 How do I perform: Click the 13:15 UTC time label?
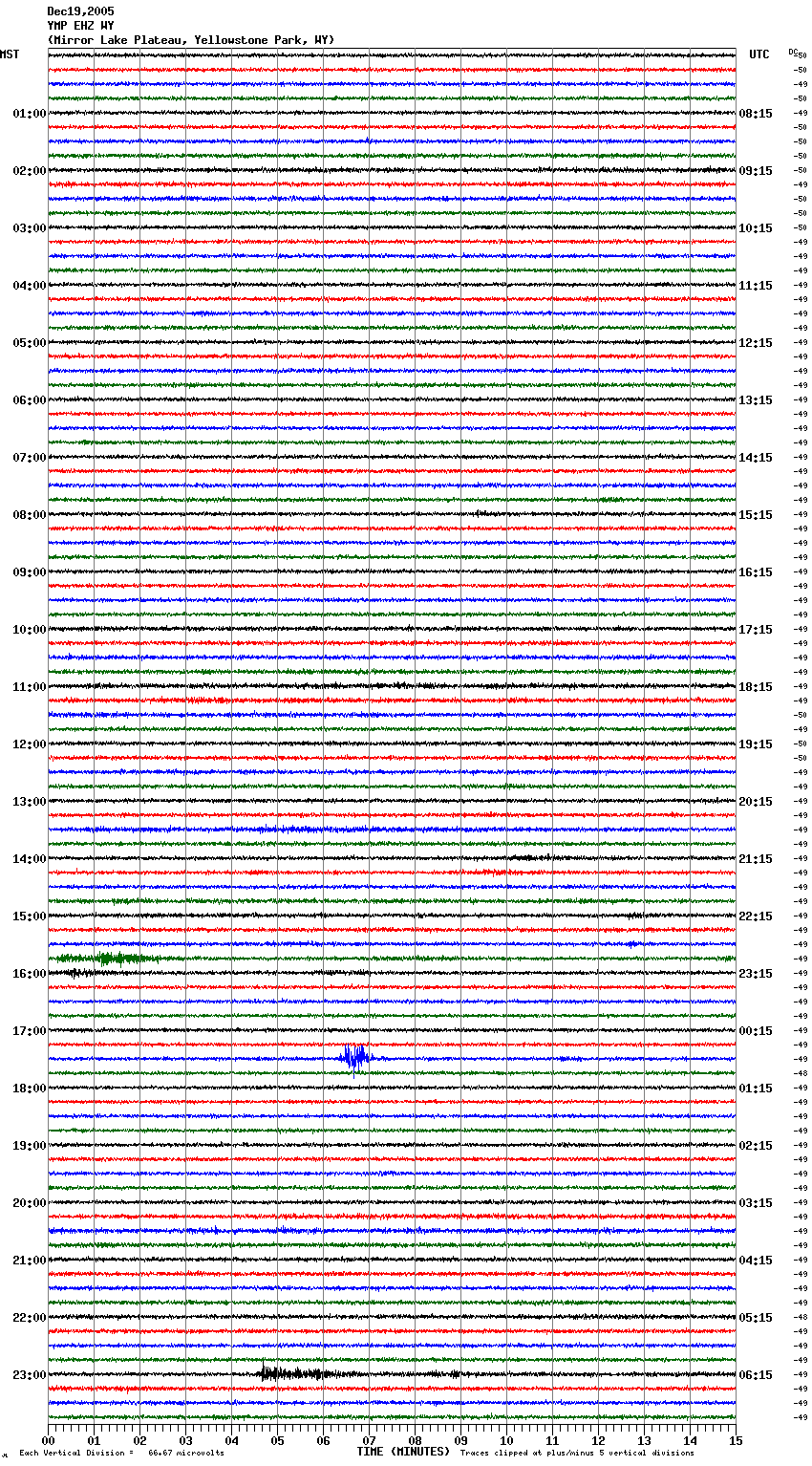point(756,400)
